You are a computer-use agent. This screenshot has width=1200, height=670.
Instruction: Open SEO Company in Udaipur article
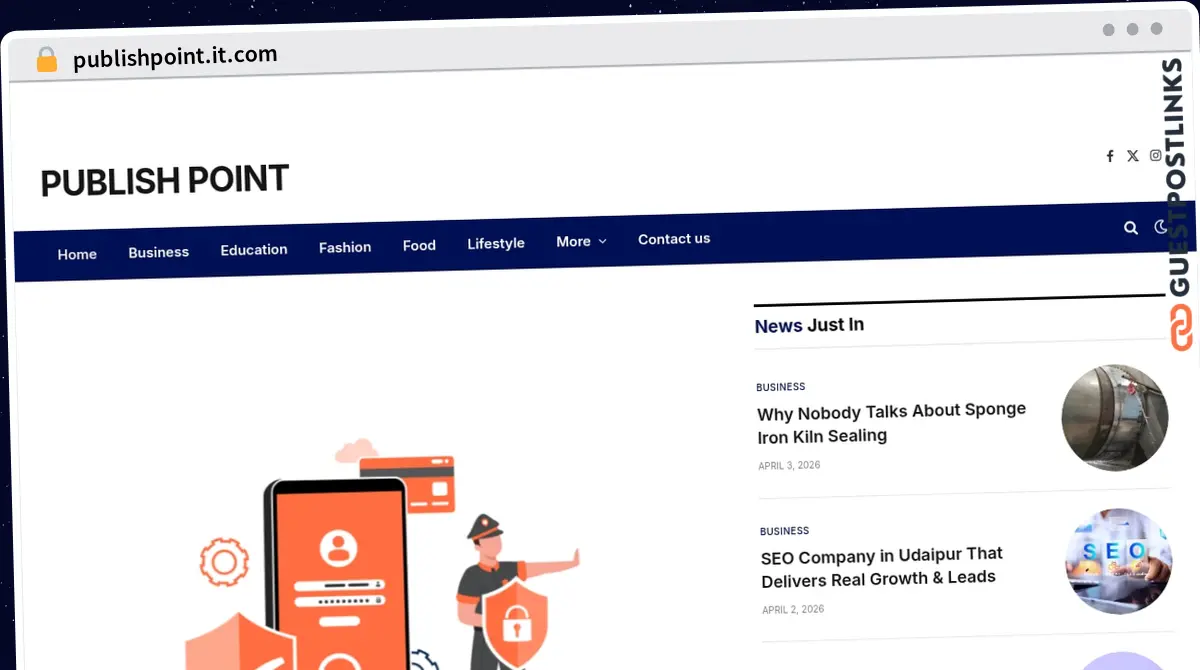pyautogui.click(x=881, y=567)
